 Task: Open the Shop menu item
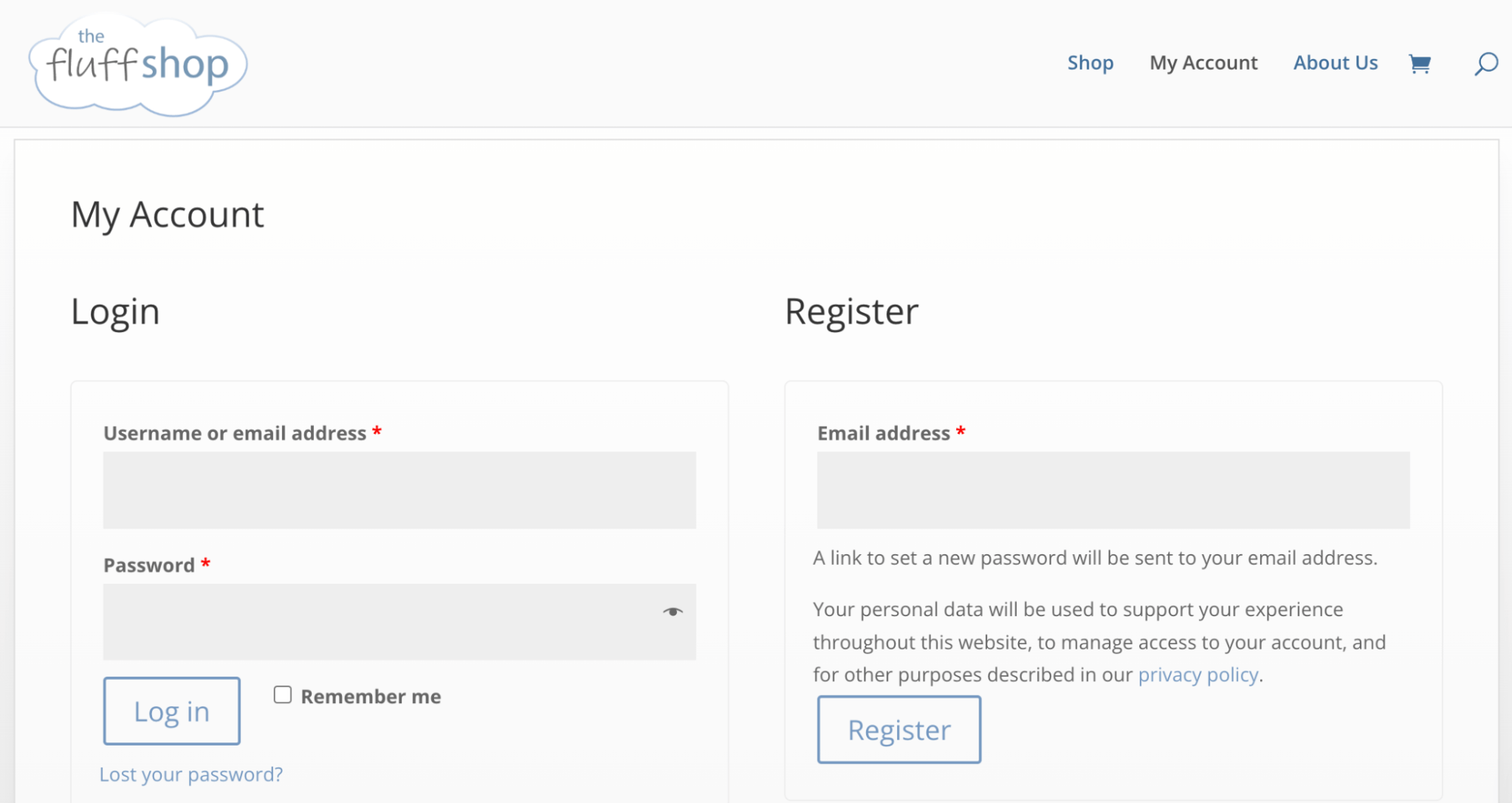coord(1090,63)
